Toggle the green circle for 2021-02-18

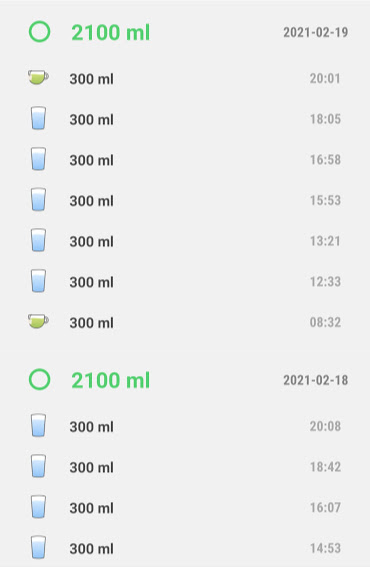point(39,379)
